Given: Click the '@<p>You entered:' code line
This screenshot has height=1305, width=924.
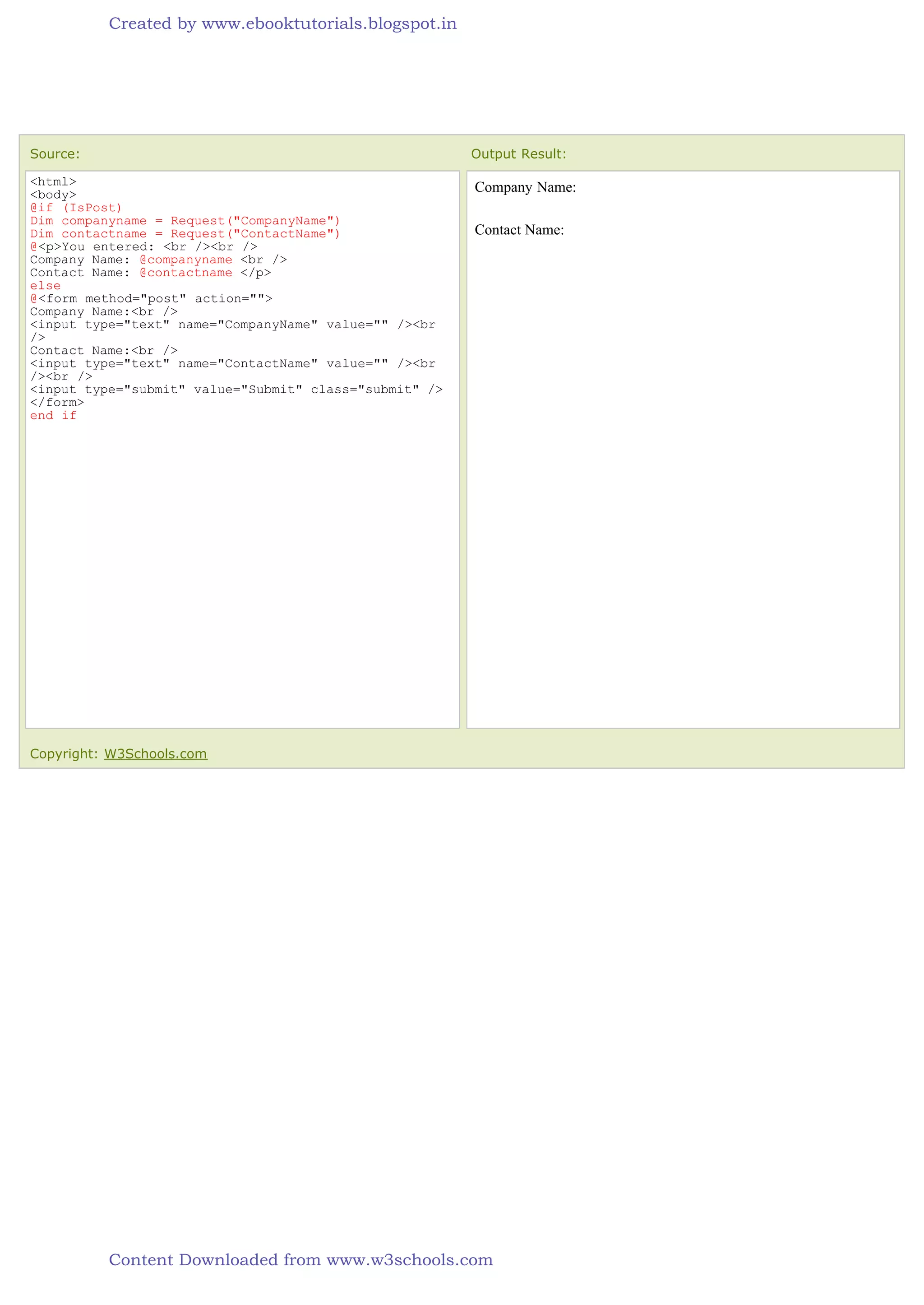Looking at the screenshot, I should click(x=143, y=247).
